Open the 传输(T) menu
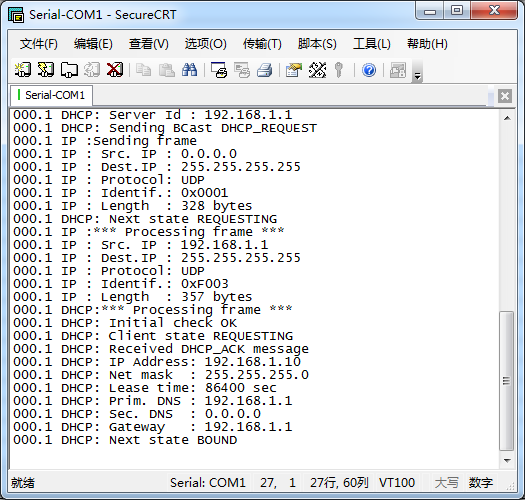This screenshot has height=500, width=525. point(262,44)
